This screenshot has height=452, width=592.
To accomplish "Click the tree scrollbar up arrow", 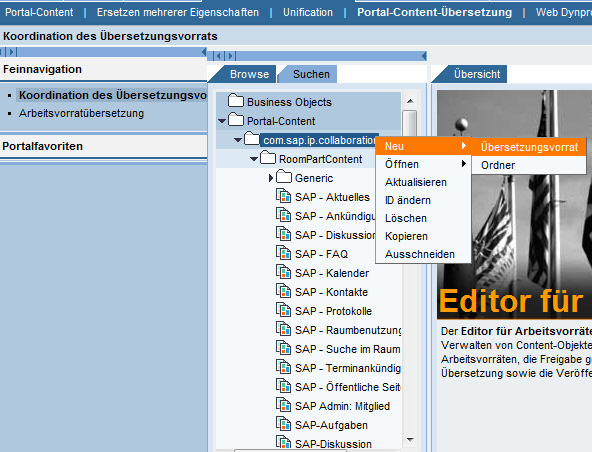I will coord(410,101).
